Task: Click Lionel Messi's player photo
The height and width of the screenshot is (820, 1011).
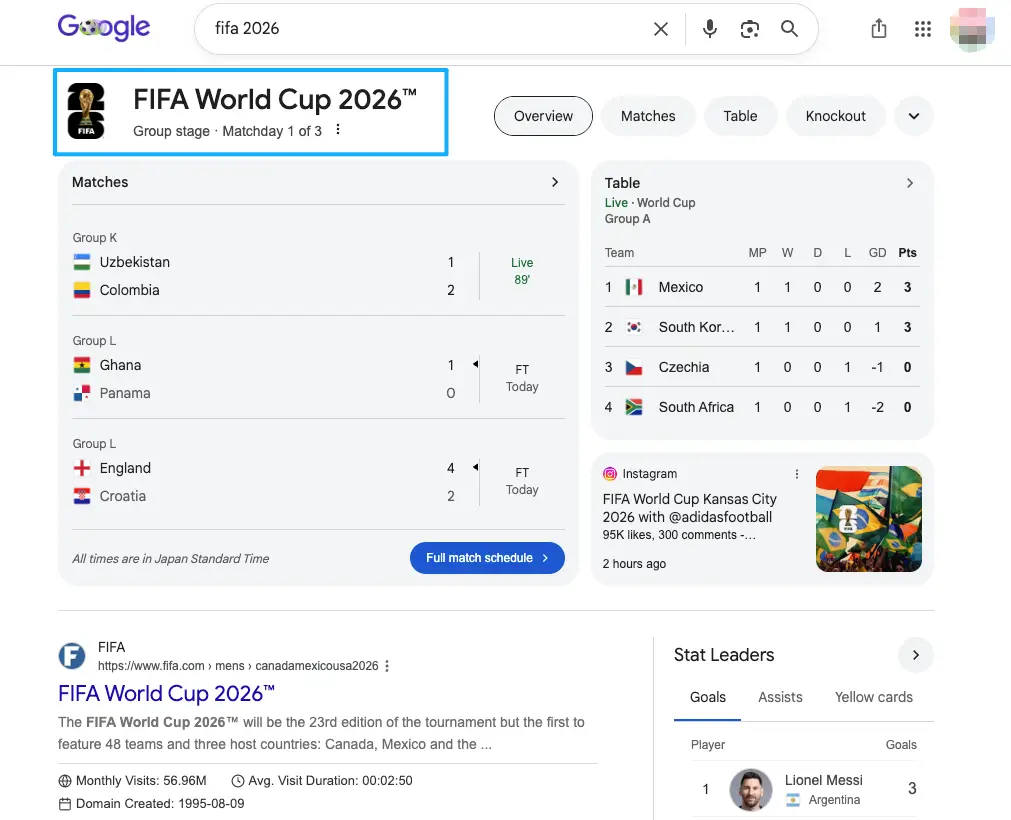Action: point(751,789)
